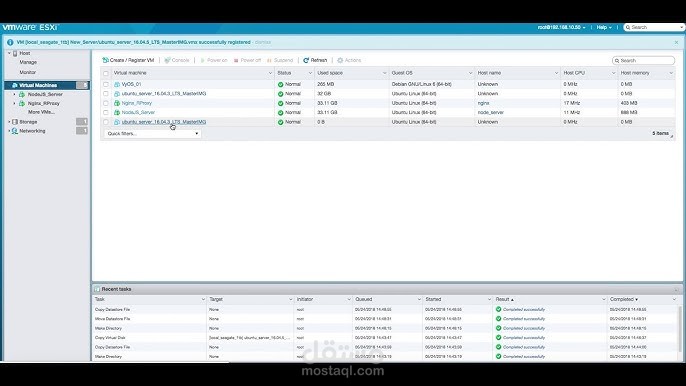The width and height of the screenshot is (686, 386).
Task: Click in the VM list Search field
Action: pos(644,60)
